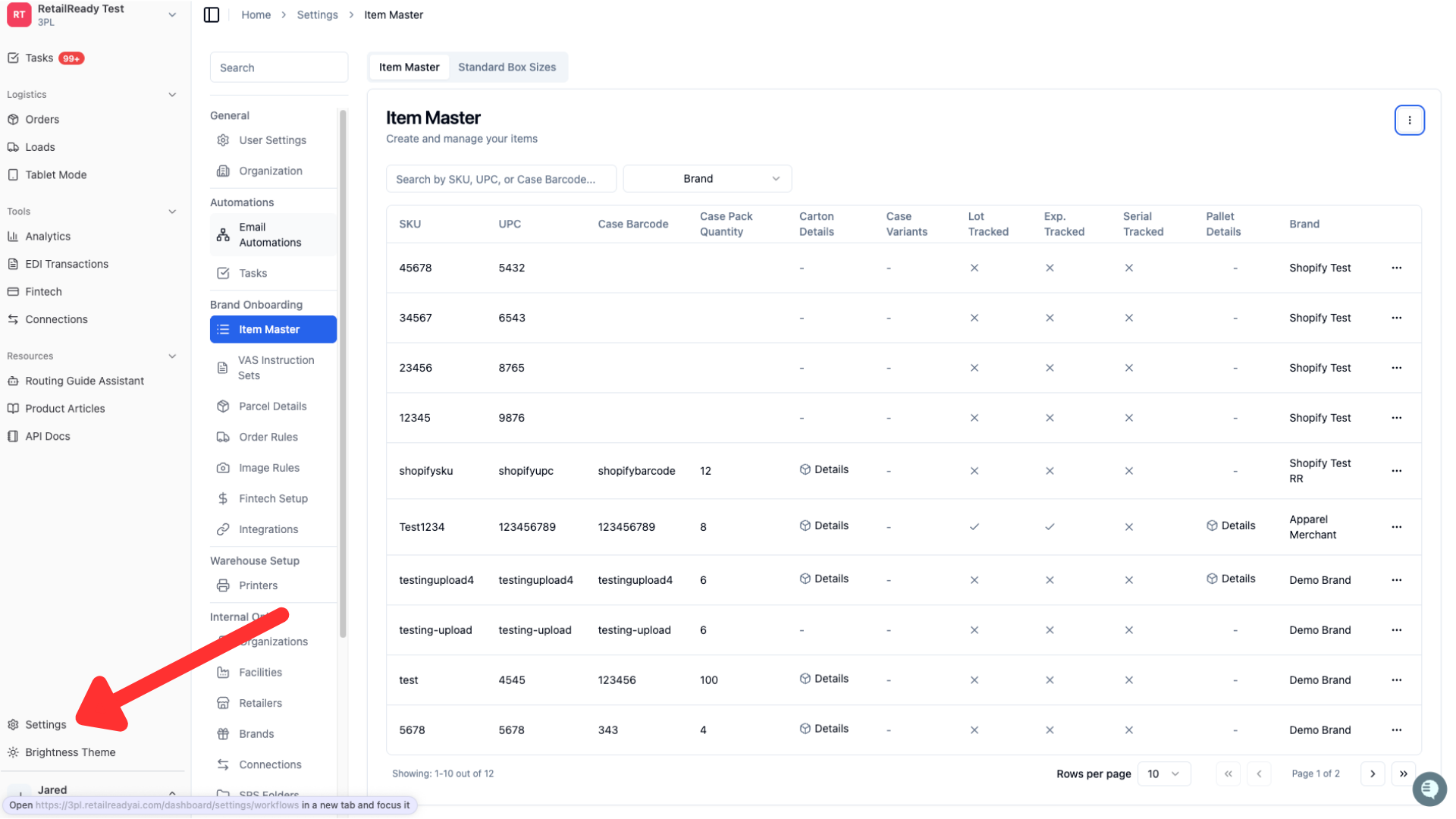
Task: Open the three-dot menu beside Item Master heading
Action: (1409, 120)
